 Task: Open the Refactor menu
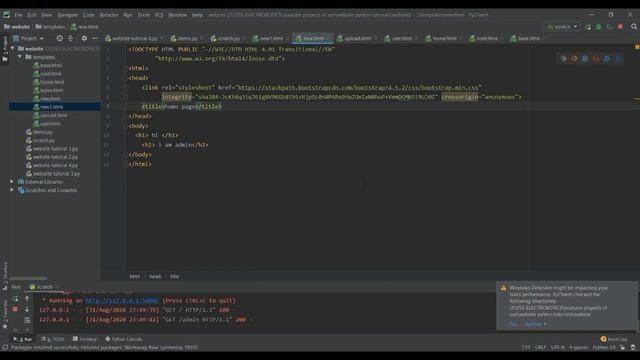coord(109,15)
